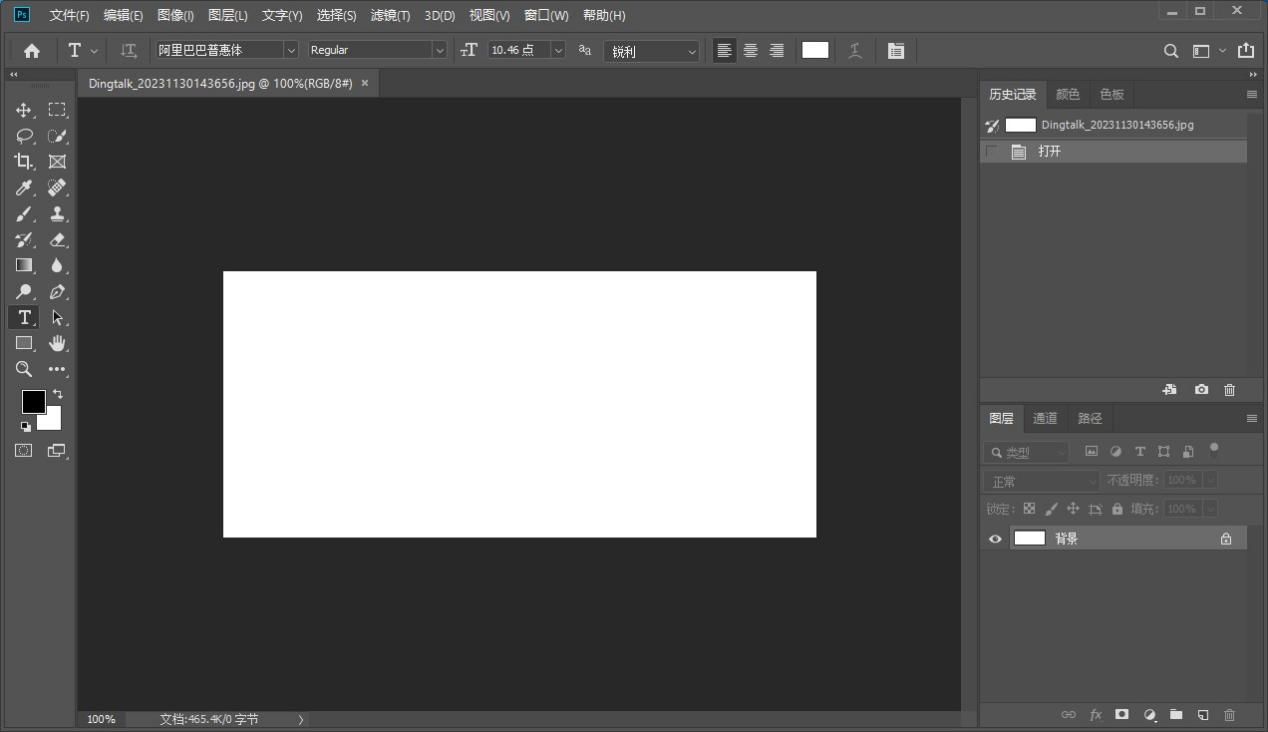Screen dimensions: 1268x732
Task: Open the blend mode 正常 dropdown
Action: (1040, 481)
